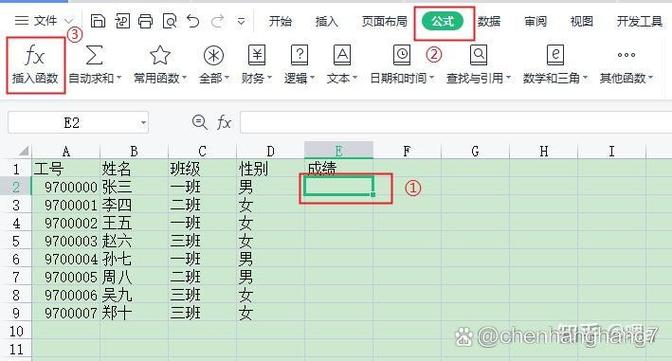This screenshot has height=361, width=672.
Task: Select the 公式 (Formulas) tab
Action: tap(443, 21)
